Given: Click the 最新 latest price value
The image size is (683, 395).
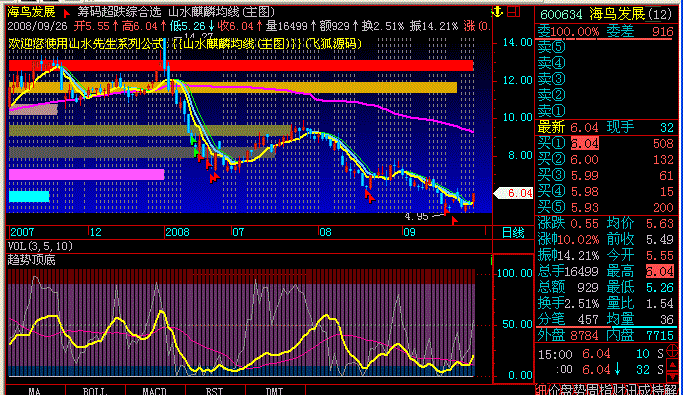Looking at the screenshot, I should pyautogui.click(x=585, y=128).
